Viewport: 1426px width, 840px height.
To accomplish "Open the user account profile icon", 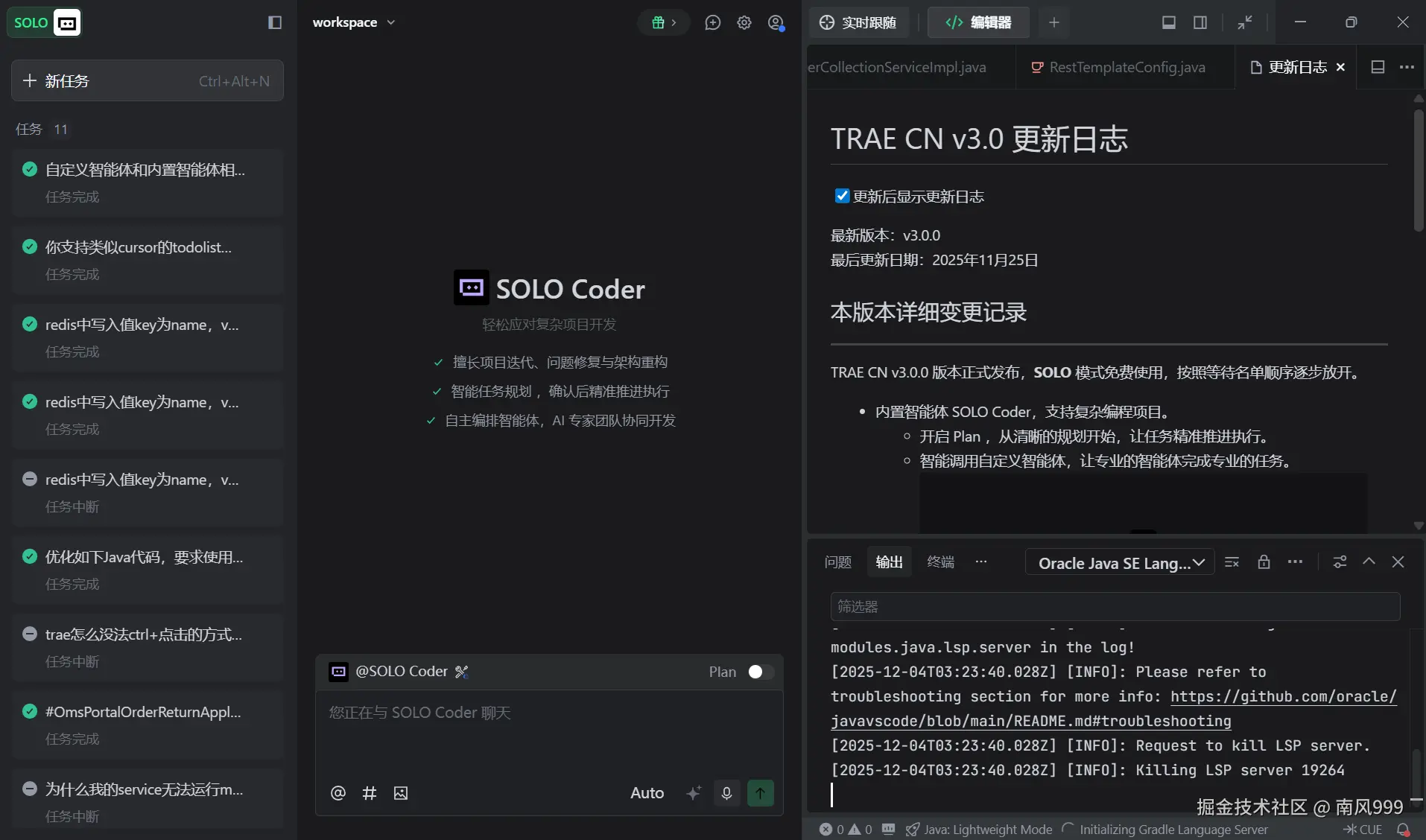I will [776, 22].
